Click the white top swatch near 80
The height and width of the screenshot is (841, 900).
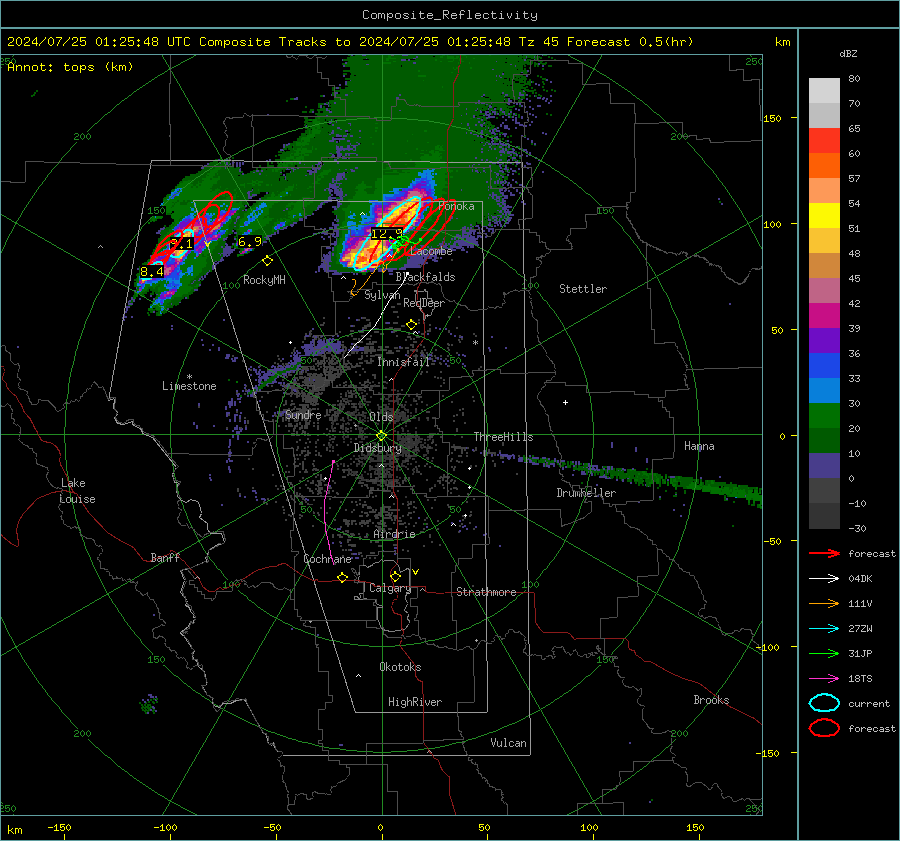824,91
